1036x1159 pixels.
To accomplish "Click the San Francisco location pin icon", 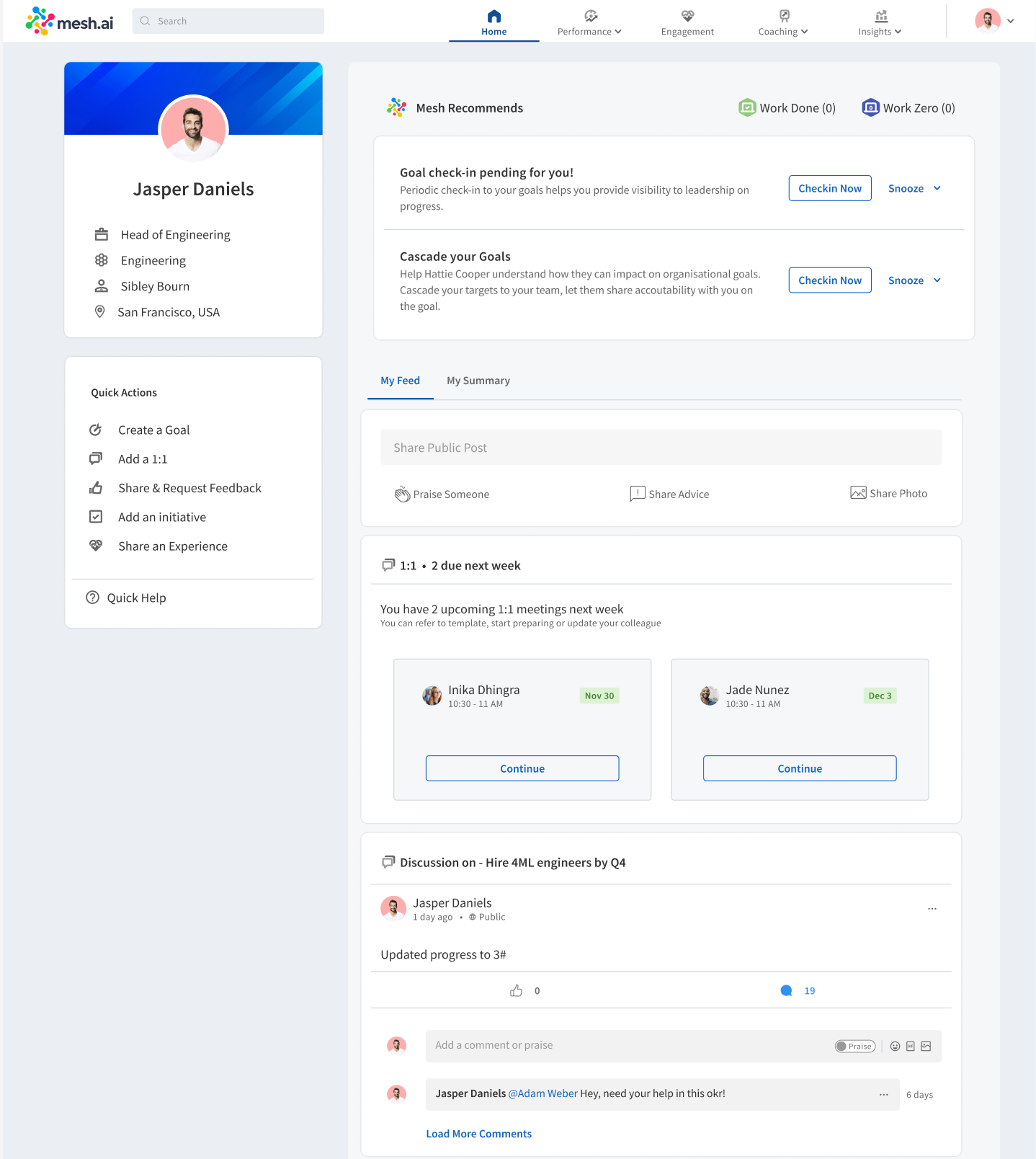I will [x=100, y=311].
